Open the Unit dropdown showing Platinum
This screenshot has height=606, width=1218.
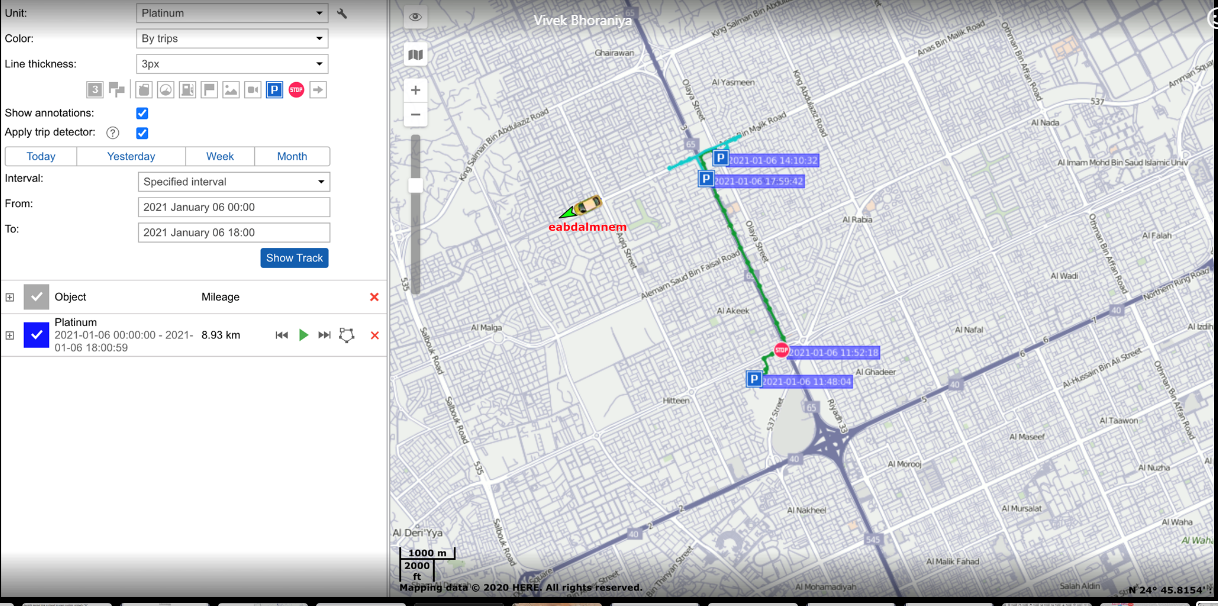[x=232, y=14]
